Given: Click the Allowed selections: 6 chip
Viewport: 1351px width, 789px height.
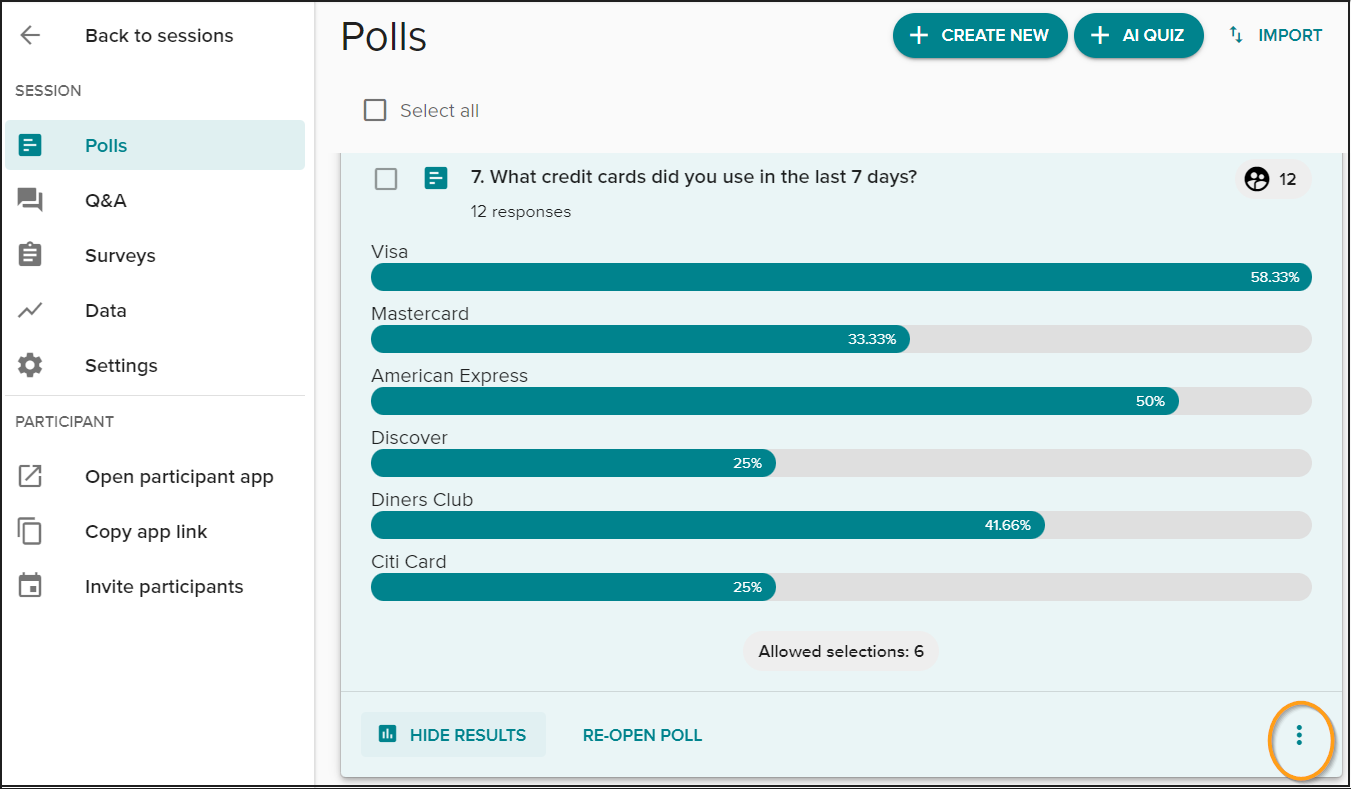Looking at the screenshot, I should coord(841,651).
